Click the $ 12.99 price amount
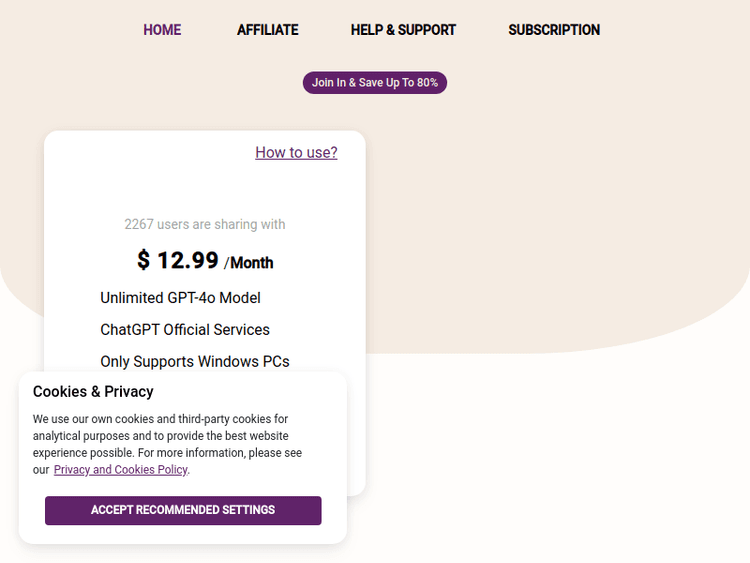 [x=178, y=260]
